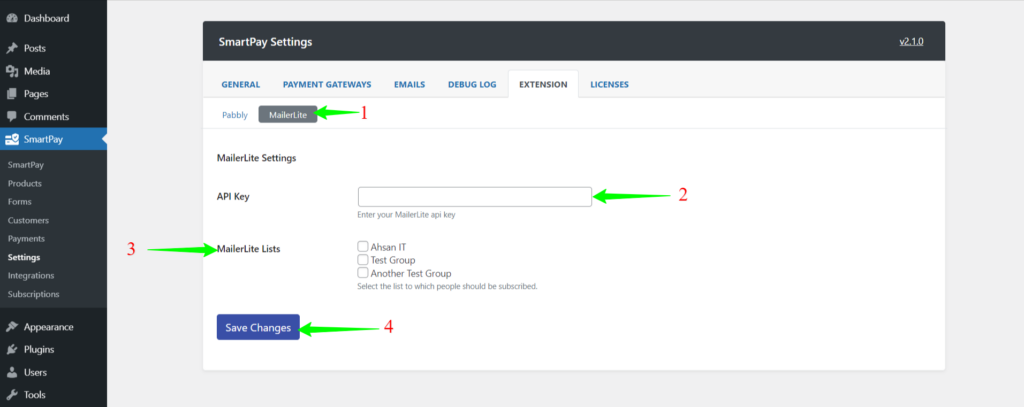Screen dimensions: 1024x407
Task: Click the Tools wrench icon
Action: 12,395
